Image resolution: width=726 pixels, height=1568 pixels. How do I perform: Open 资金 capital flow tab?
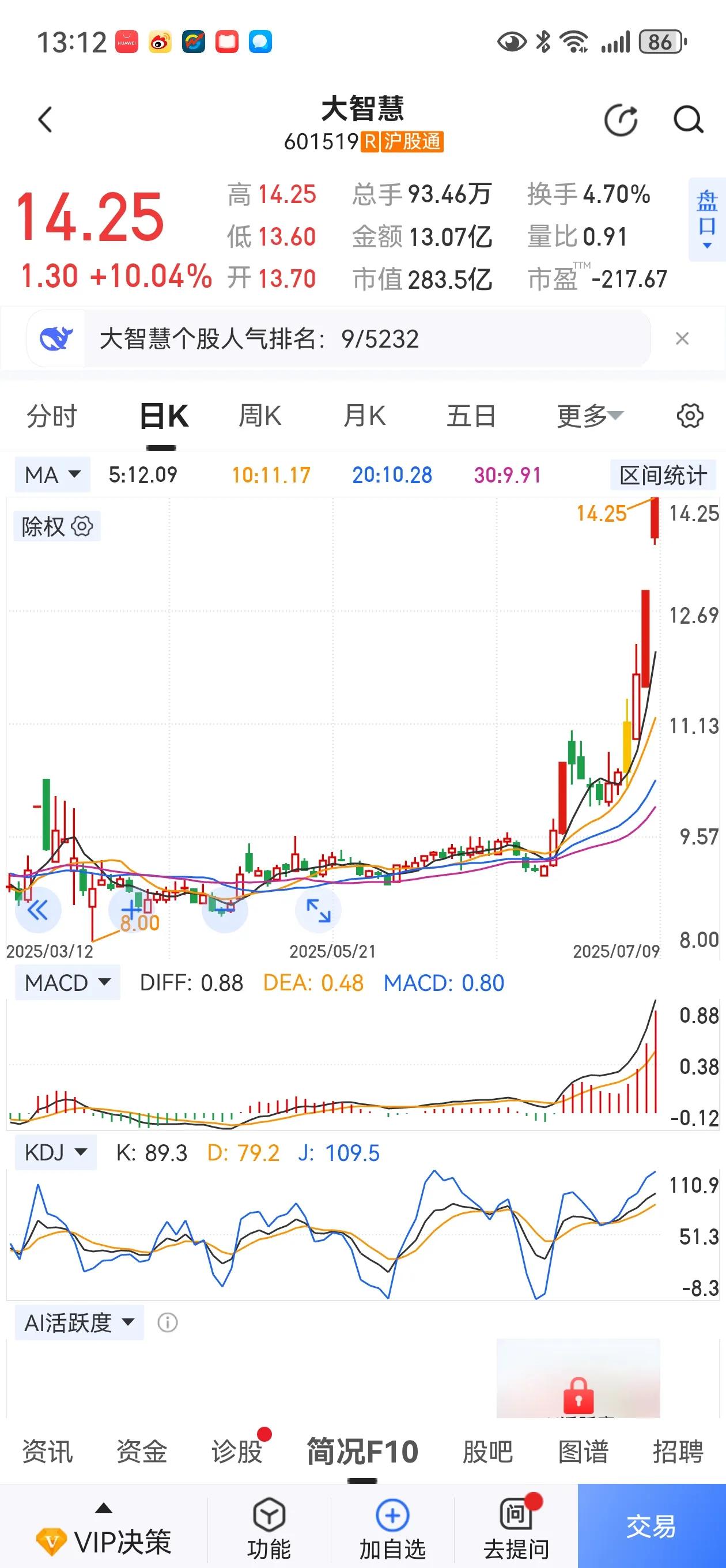[142, 1451]
